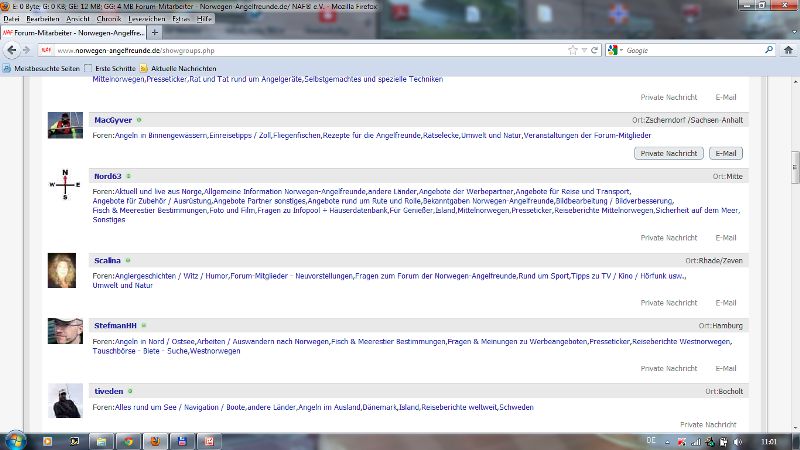Click the Windows Start button

(x=14, y=439)
